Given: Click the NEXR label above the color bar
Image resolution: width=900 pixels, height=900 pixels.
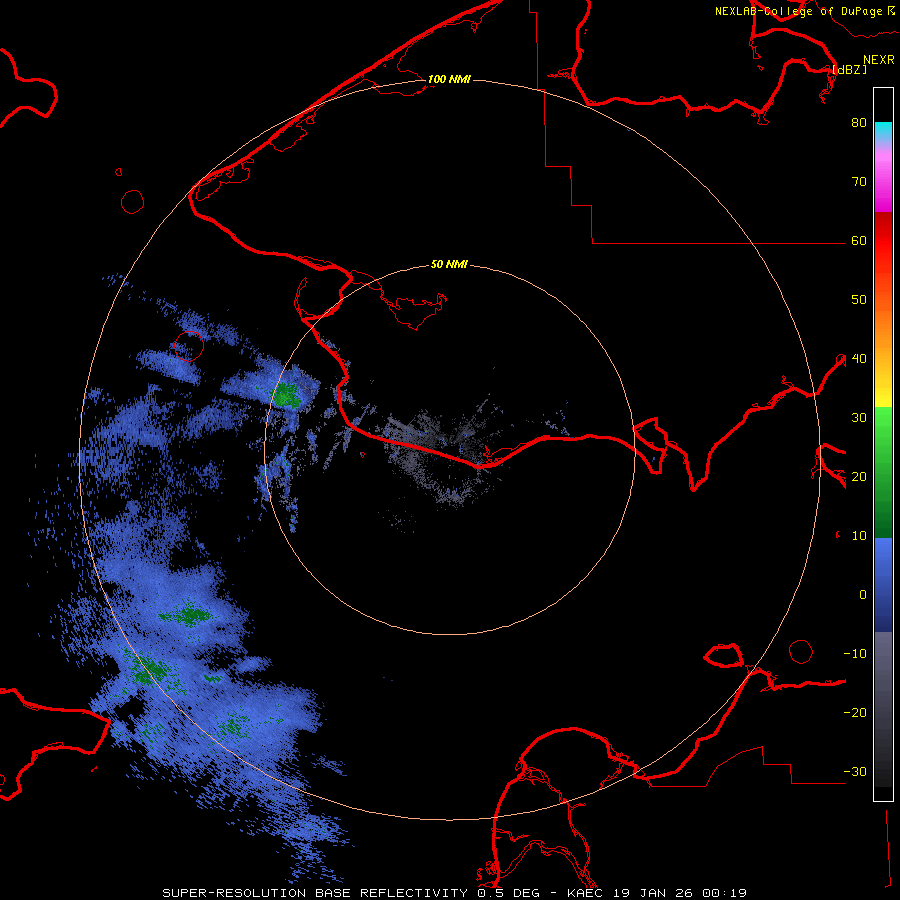Looking at the screenshot, I should (879, 60).
